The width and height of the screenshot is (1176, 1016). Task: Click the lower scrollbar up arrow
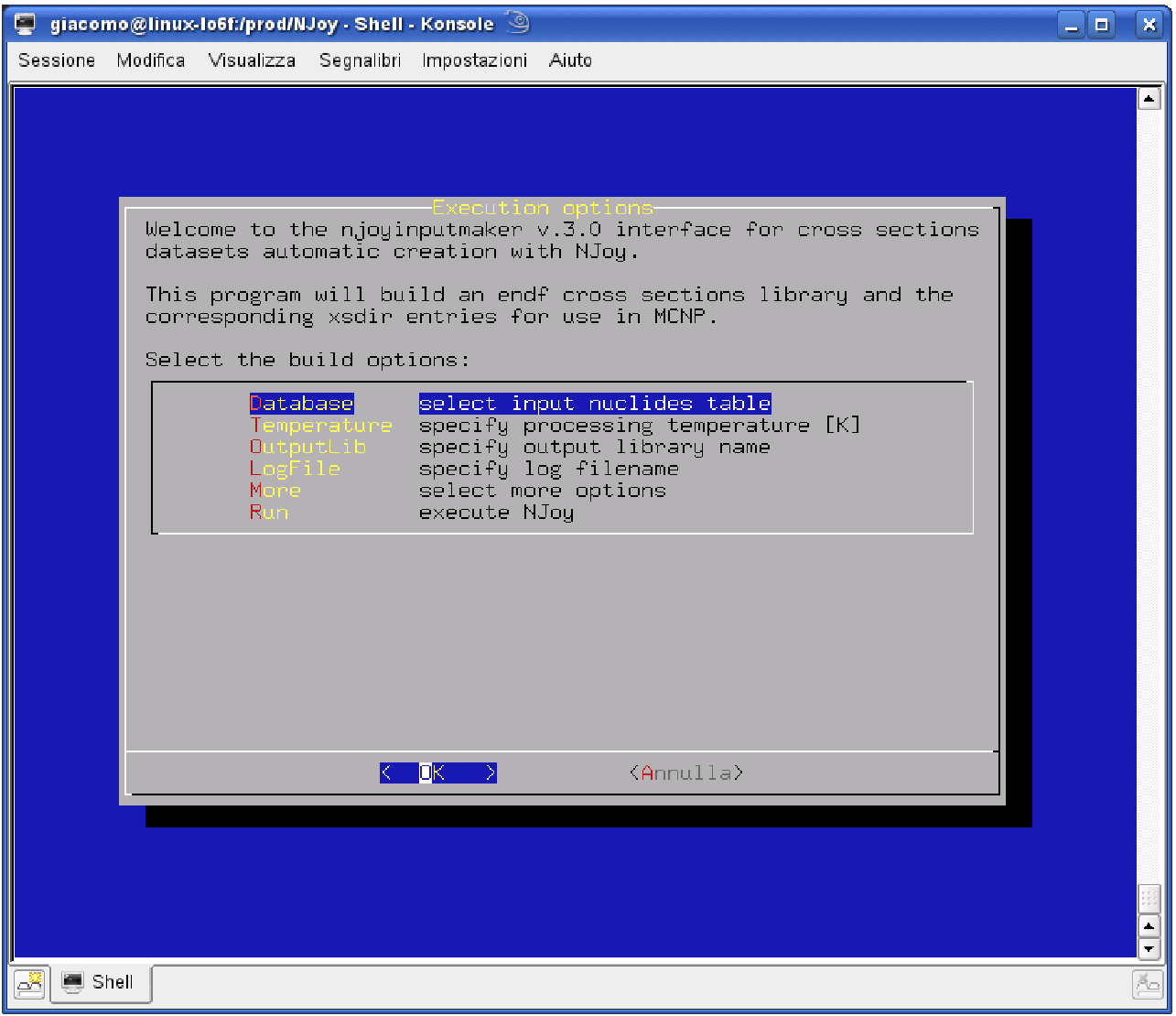tap(1149, 925)
